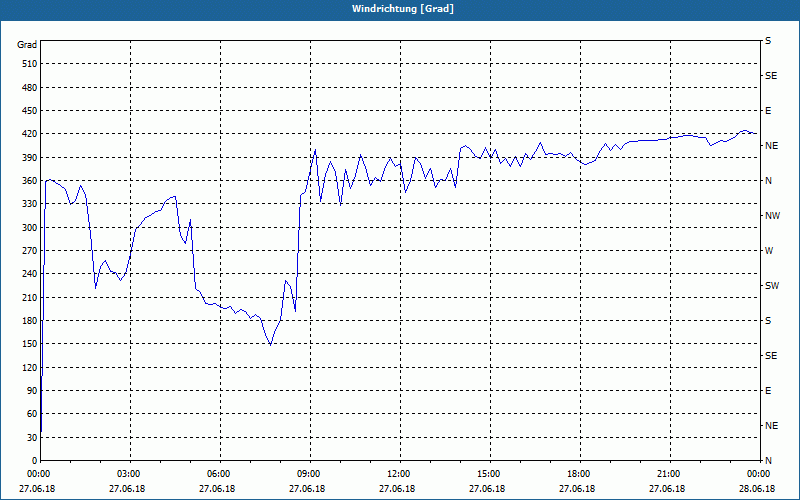Select the 28.06.18 date label

757,489
